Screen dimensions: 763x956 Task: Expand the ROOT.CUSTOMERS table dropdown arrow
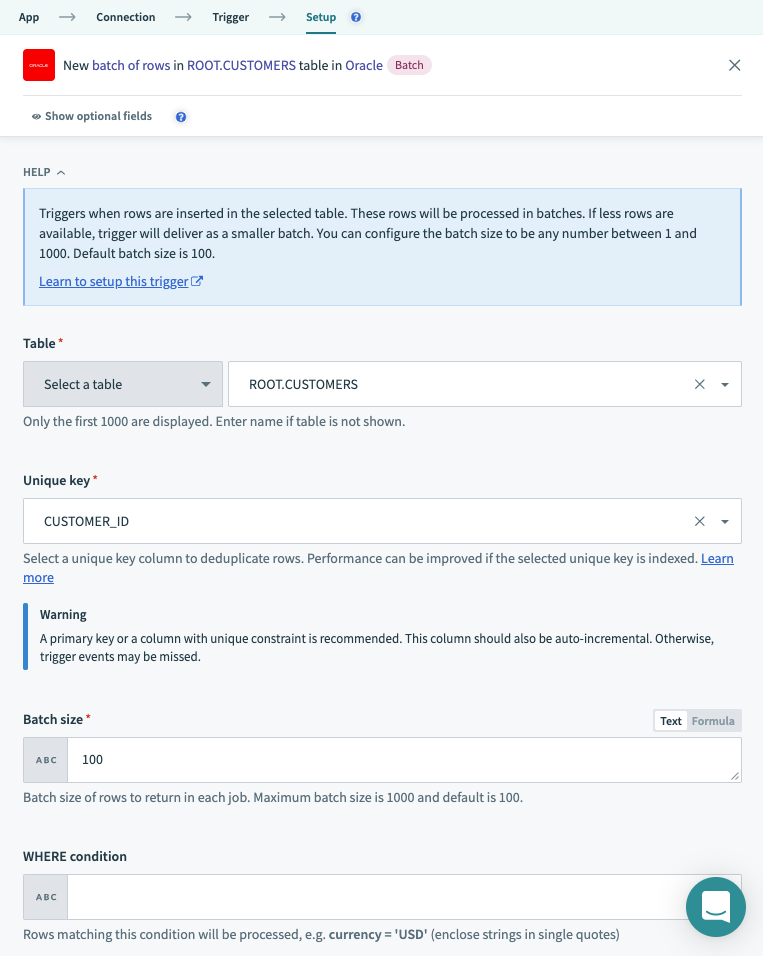point(725,384)
